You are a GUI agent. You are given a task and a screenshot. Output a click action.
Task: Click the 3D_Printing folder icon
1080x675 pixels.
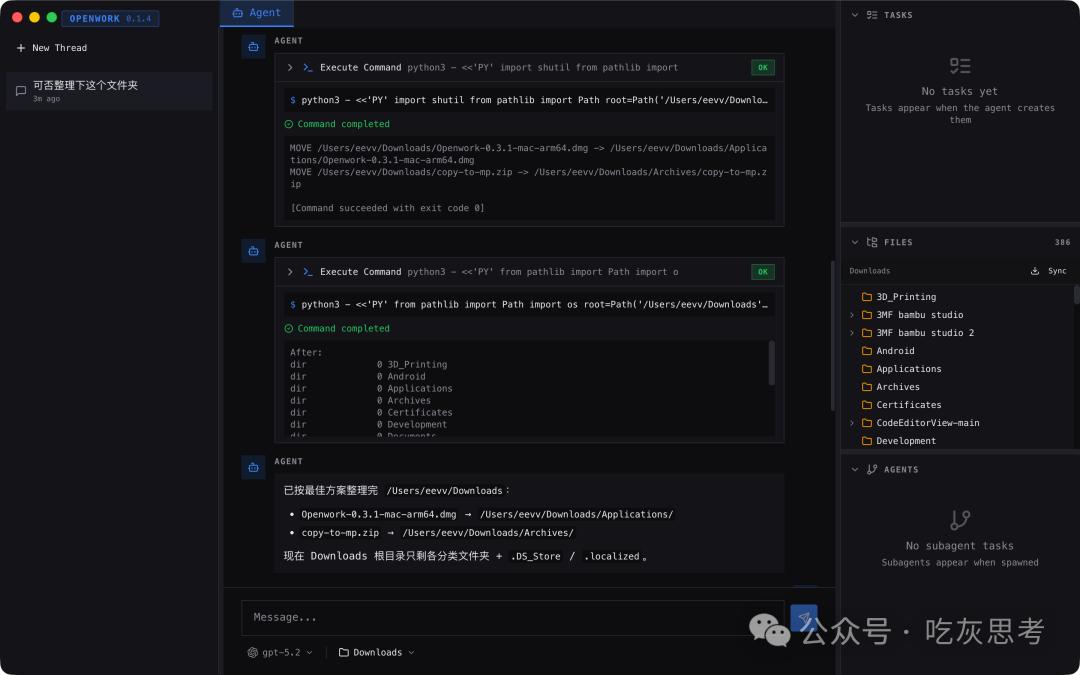coord(867,297)
